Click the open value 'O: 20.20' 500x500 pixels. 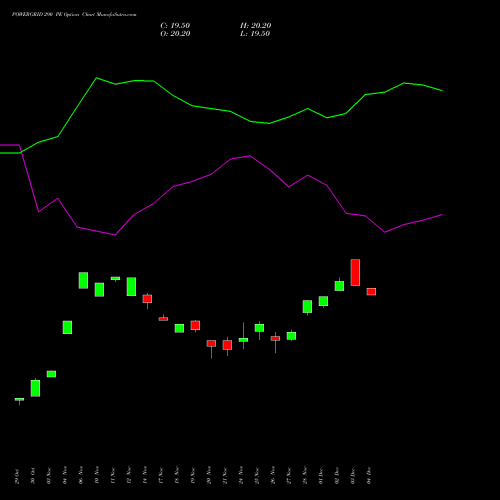point(175,34)
